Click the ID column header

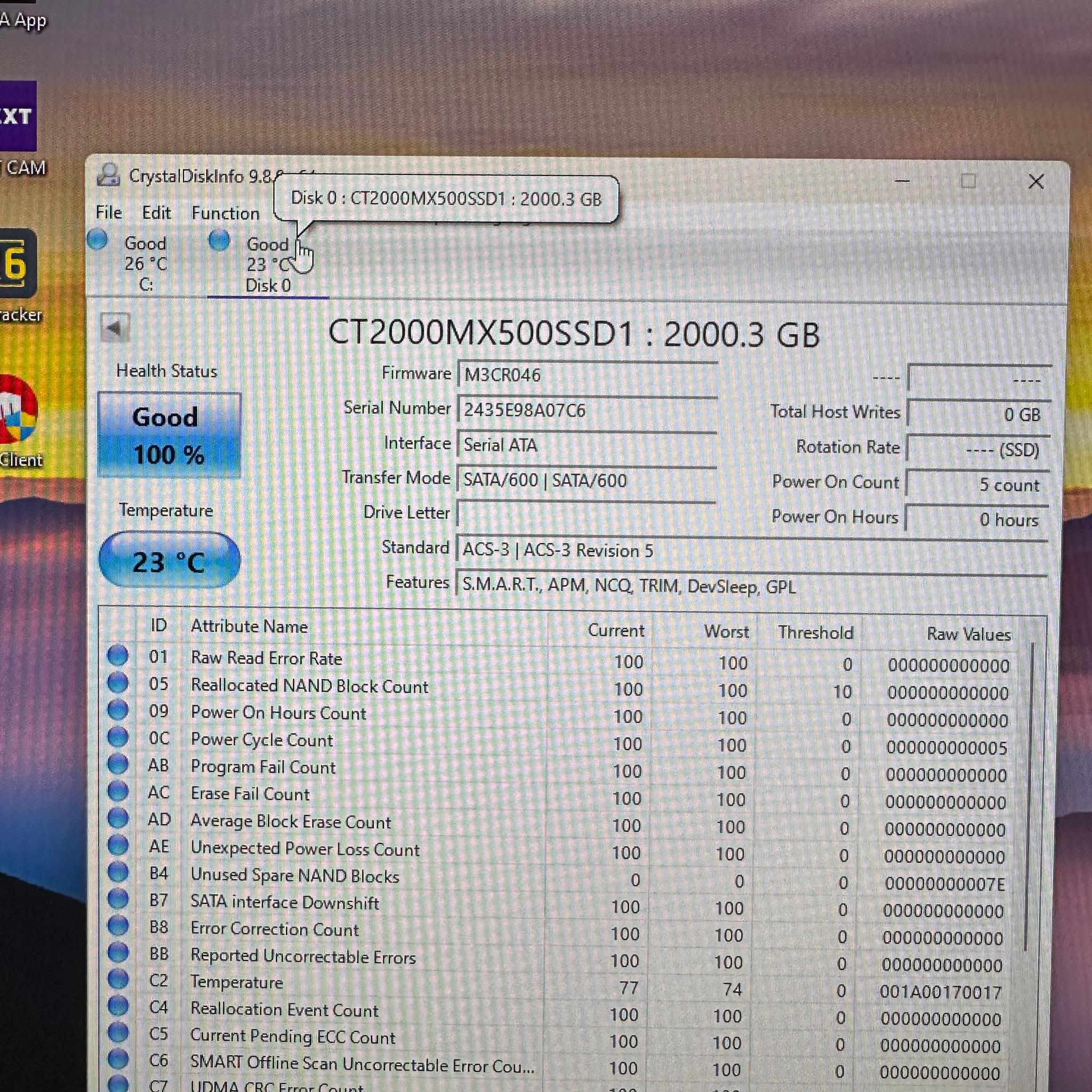pos(159,625)
